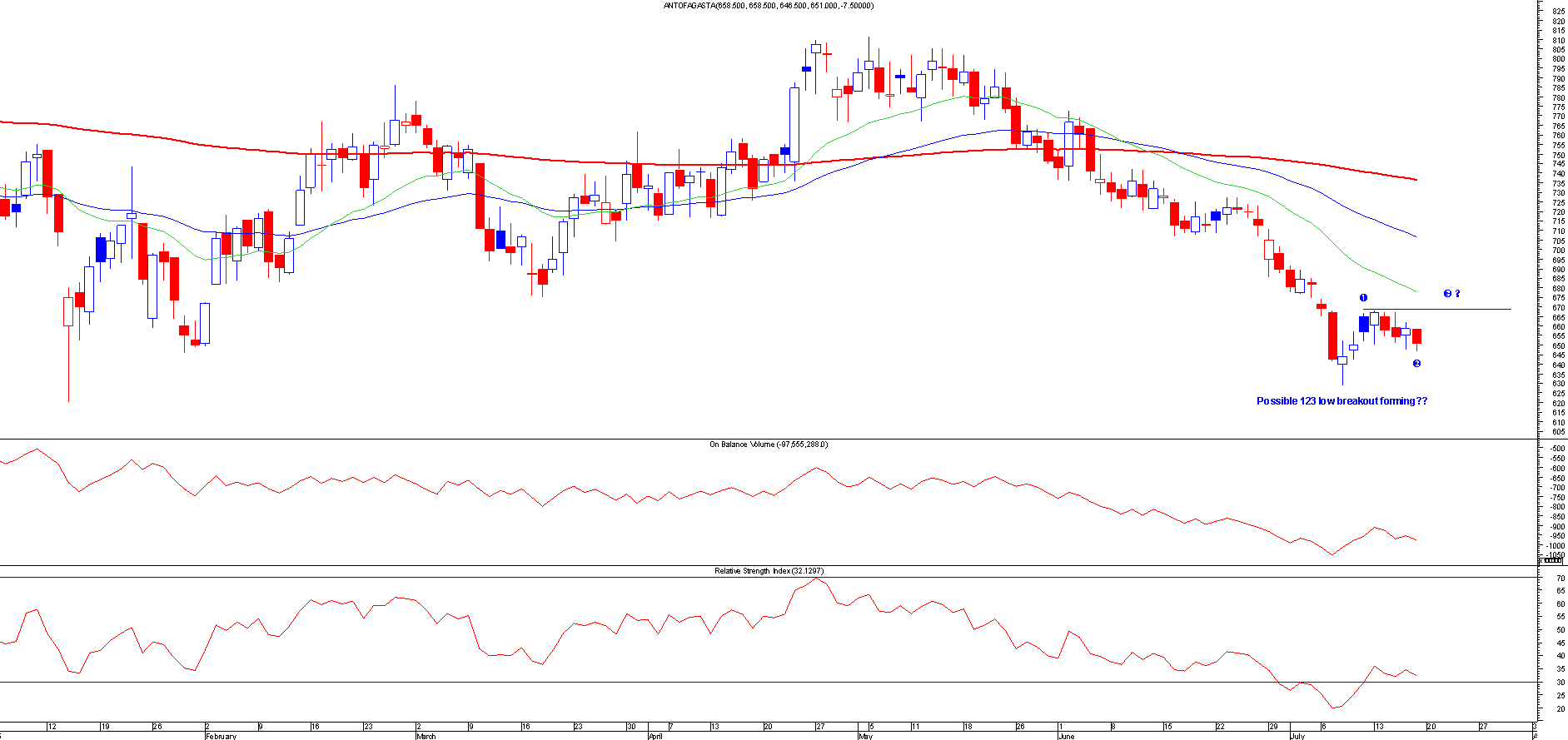
Task: Click the July label on date axis
Action: (x=1297, y=736)
